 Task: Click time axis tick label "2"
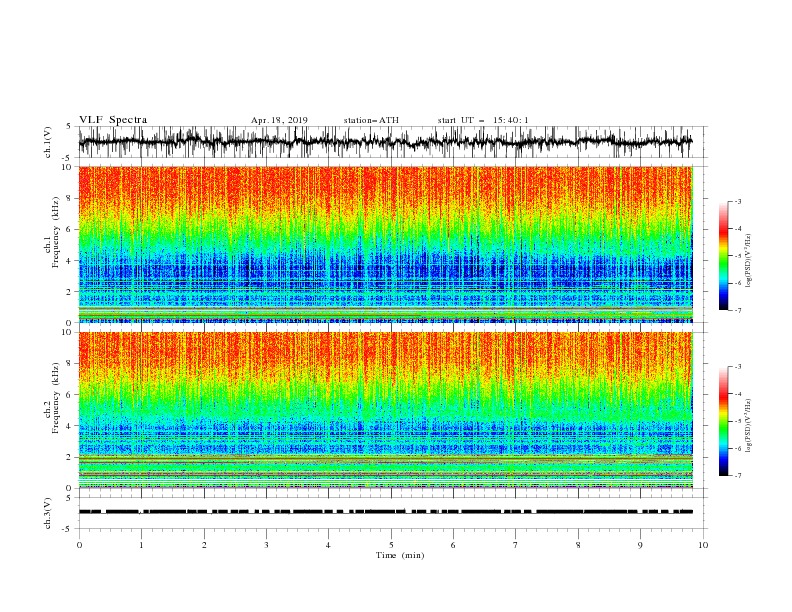204,545
